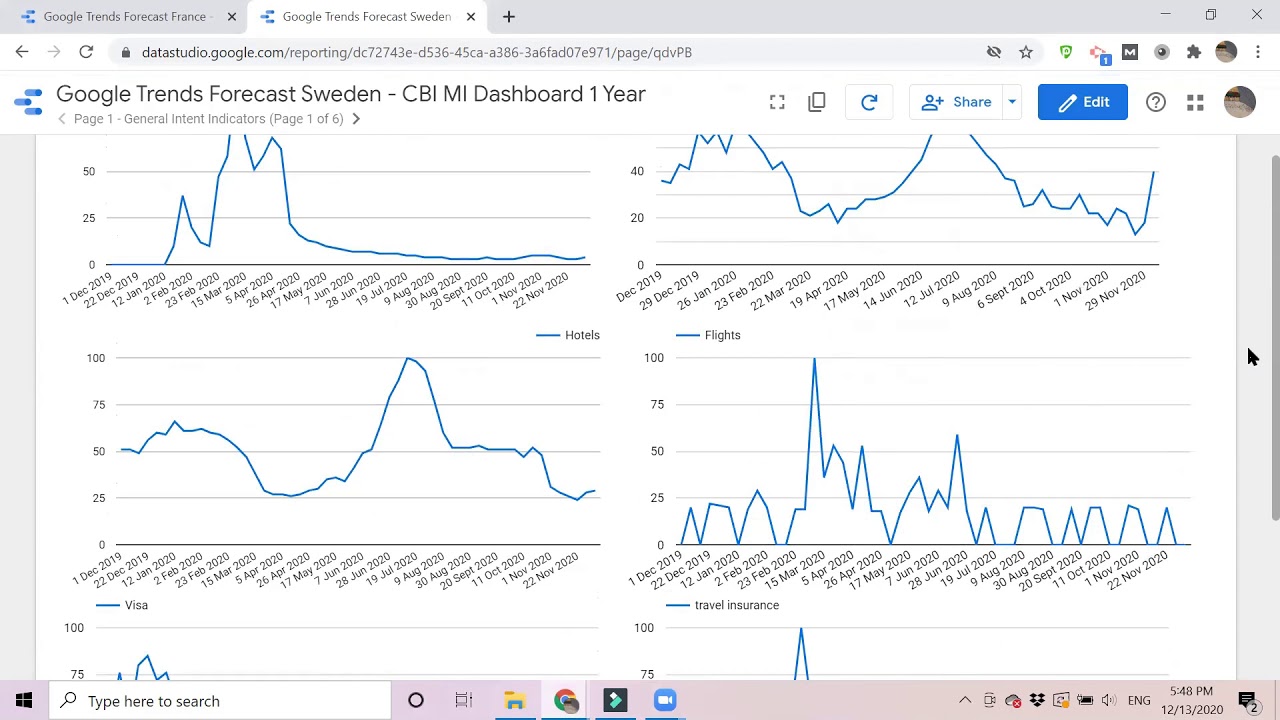Screen dimensions: 1280x720
Task: Open the Chrome profile avatar
Action: [x=1226, y=52]
